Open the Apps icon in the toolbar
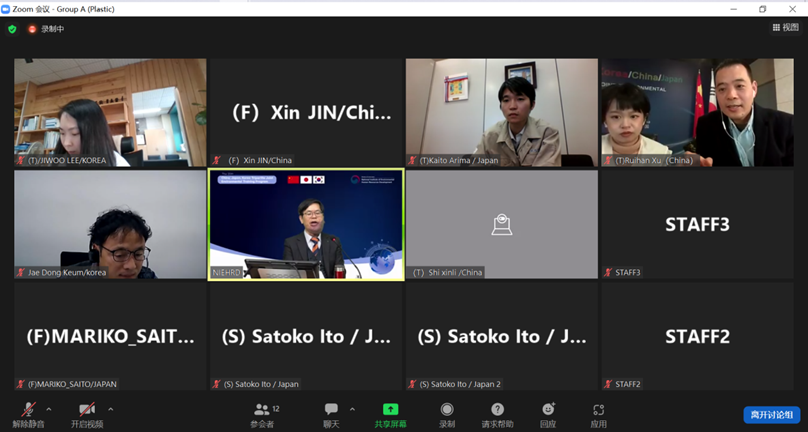This screenshot has height=432, width=808. [x=598, y=410]
